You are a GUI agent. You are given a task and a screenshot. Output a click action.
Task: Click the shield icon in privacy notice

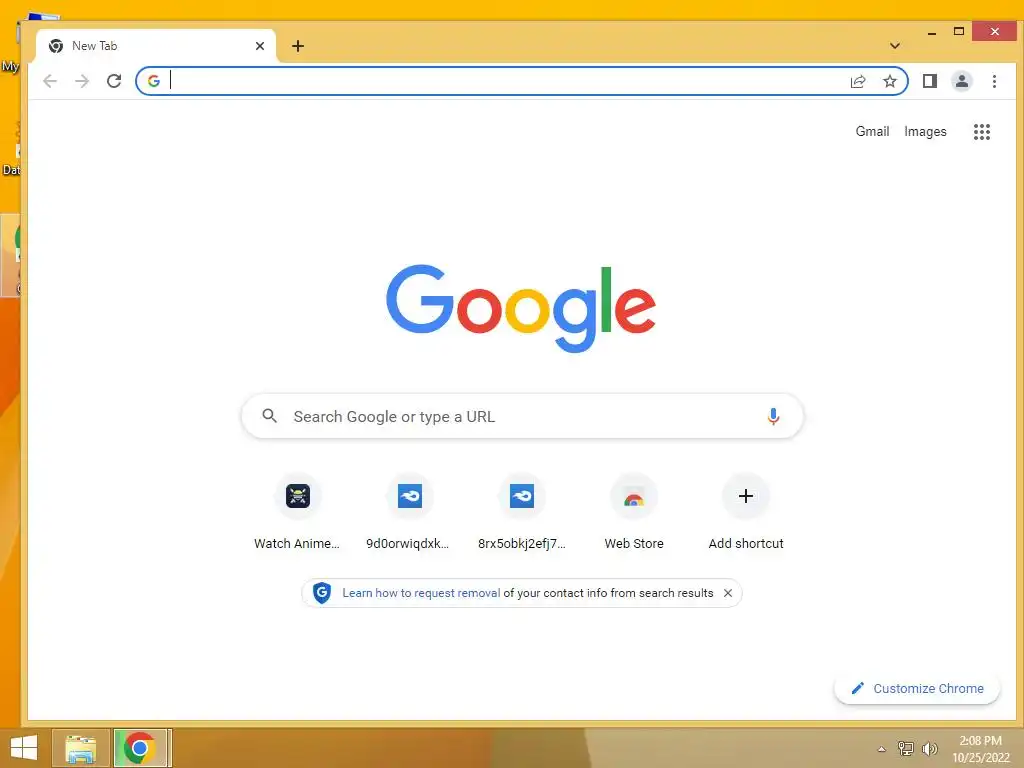pyautogui.click(x=321, y=593)
